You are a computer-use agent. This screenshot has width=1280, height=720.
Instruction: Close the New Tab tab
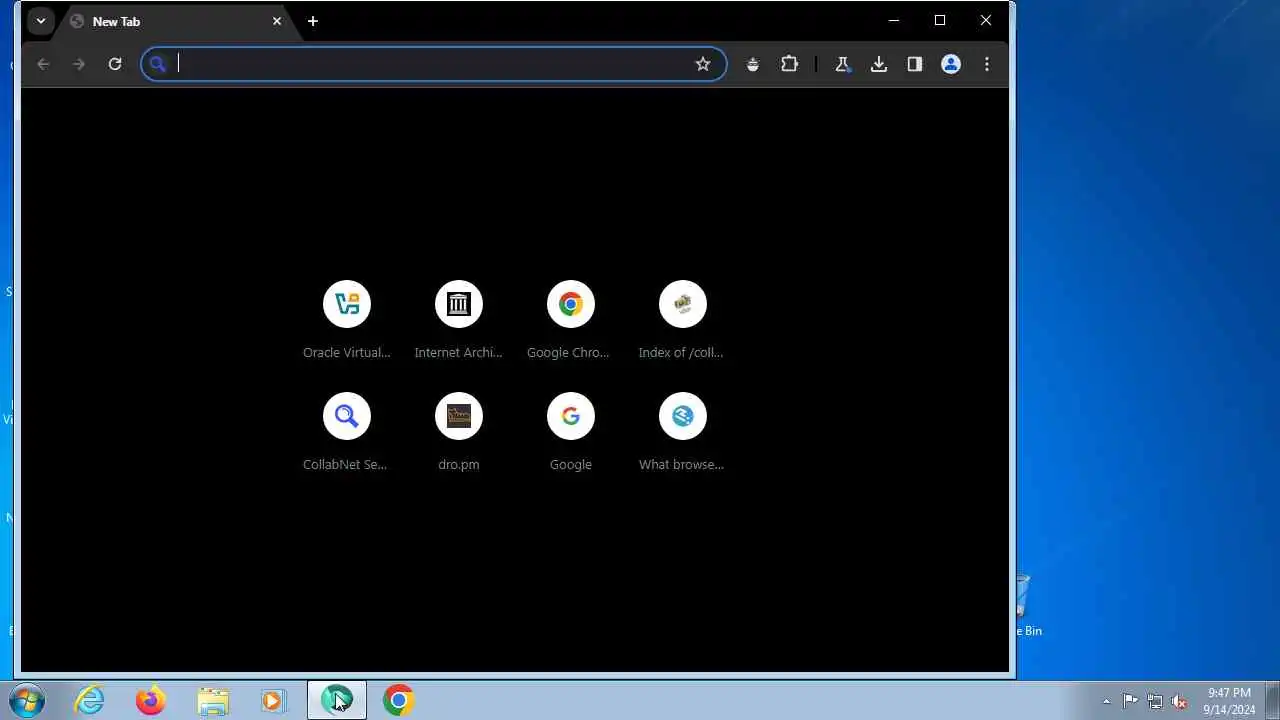tap(277, 21)
